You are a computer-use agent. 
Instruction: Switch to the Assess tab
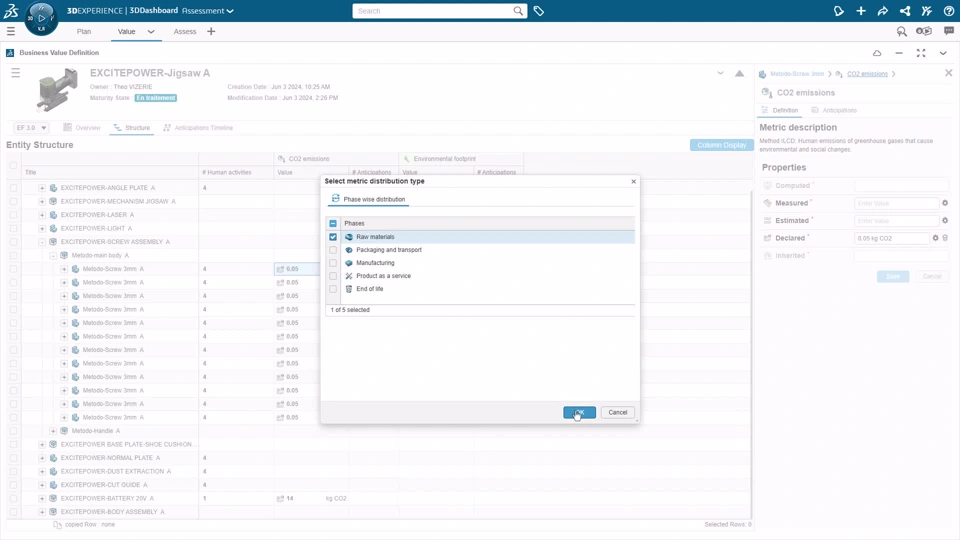point(185,31)
